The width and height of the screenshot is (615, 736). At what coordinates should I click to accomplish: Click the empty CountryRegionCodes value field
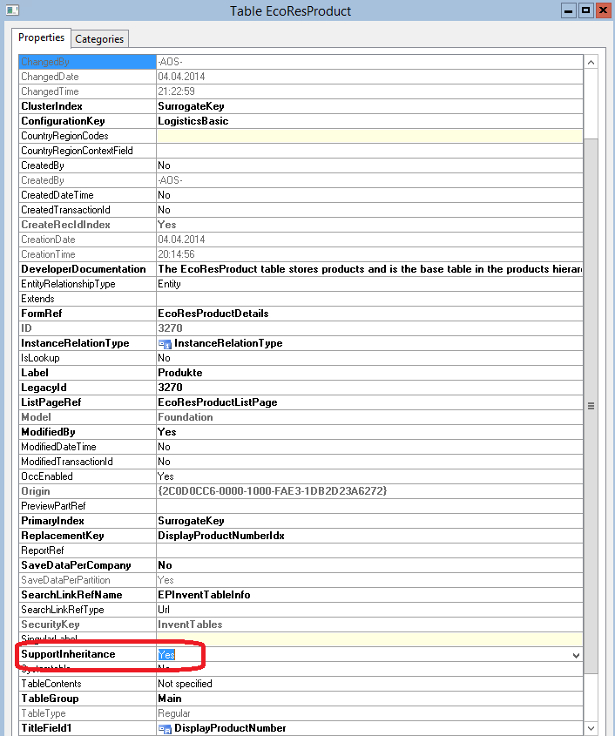(369, 136)
